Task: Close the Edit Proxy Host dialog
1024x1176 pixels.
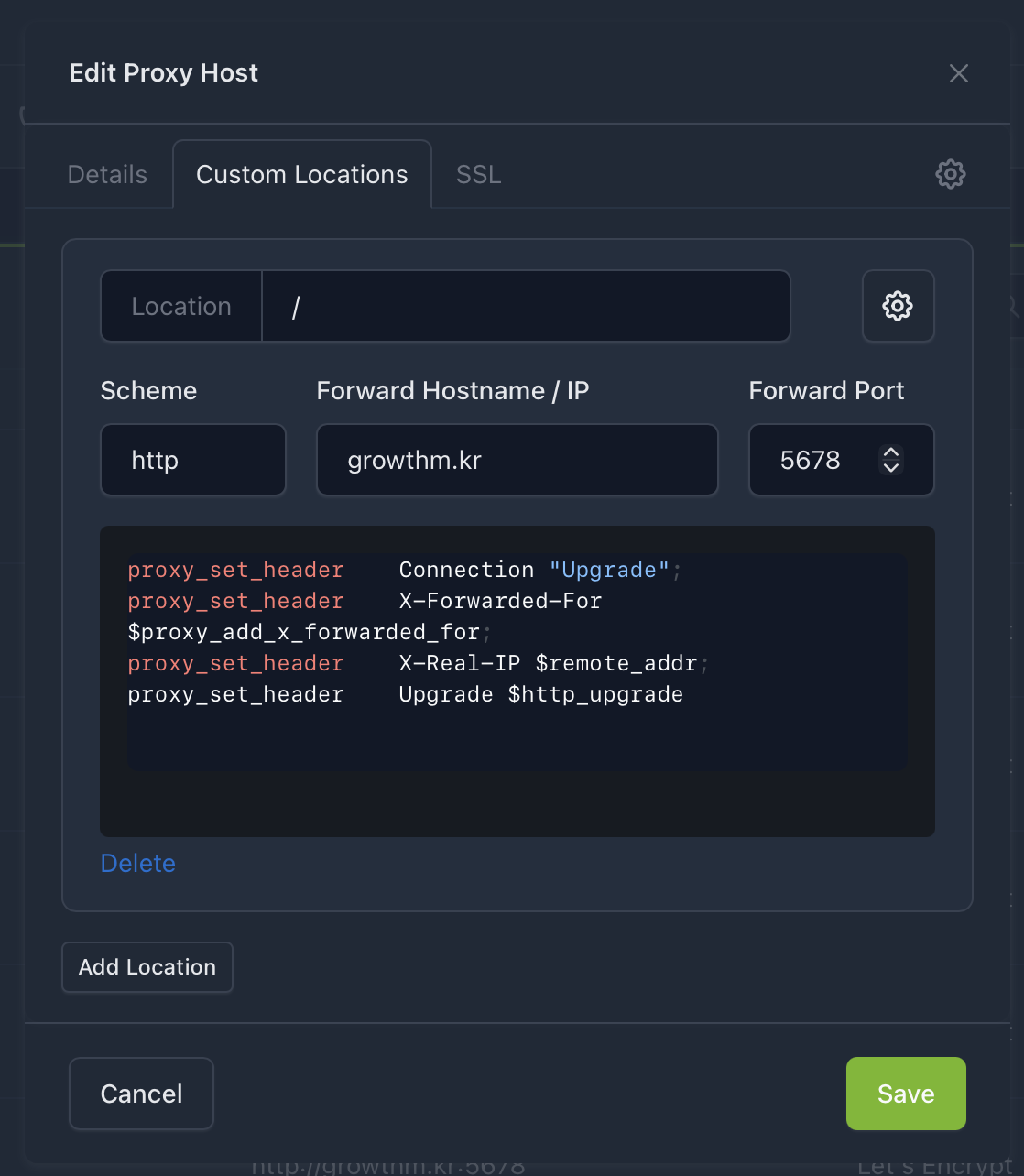Action: pyautogui.click(x=958, y=73)
